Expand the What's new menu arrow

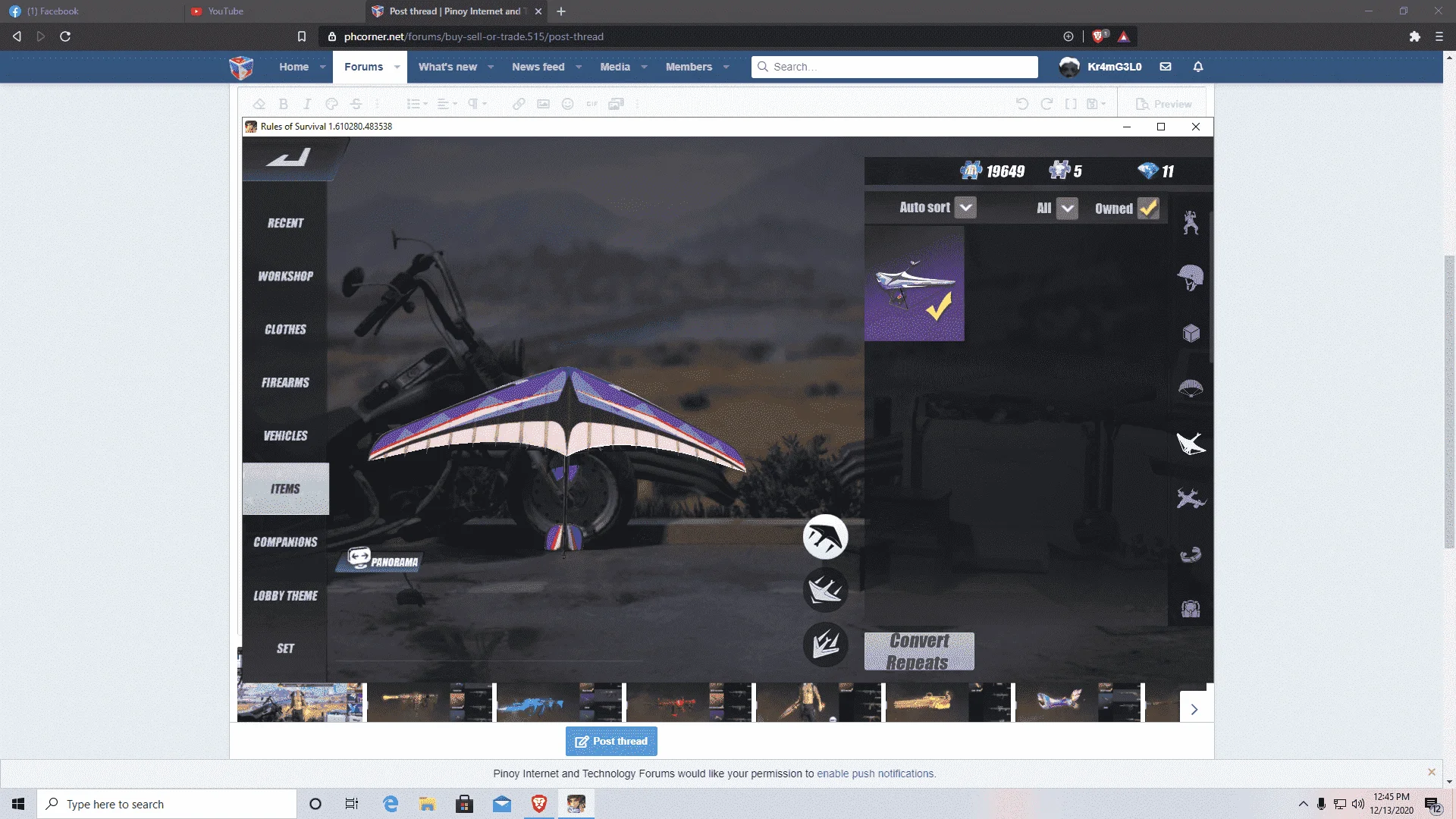pyautogui.click(x=491, y=67)
